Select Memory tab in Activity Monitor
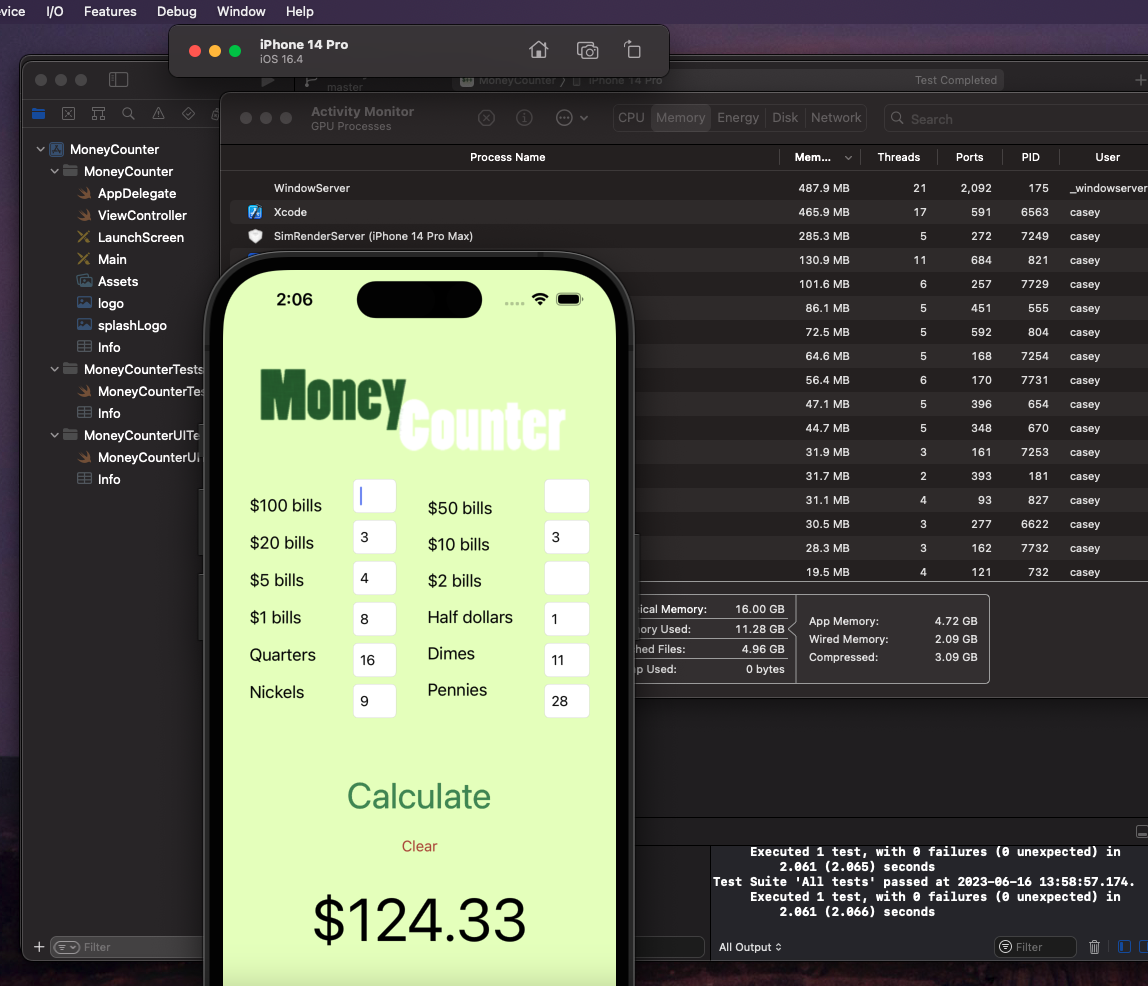 coord(680,118)
